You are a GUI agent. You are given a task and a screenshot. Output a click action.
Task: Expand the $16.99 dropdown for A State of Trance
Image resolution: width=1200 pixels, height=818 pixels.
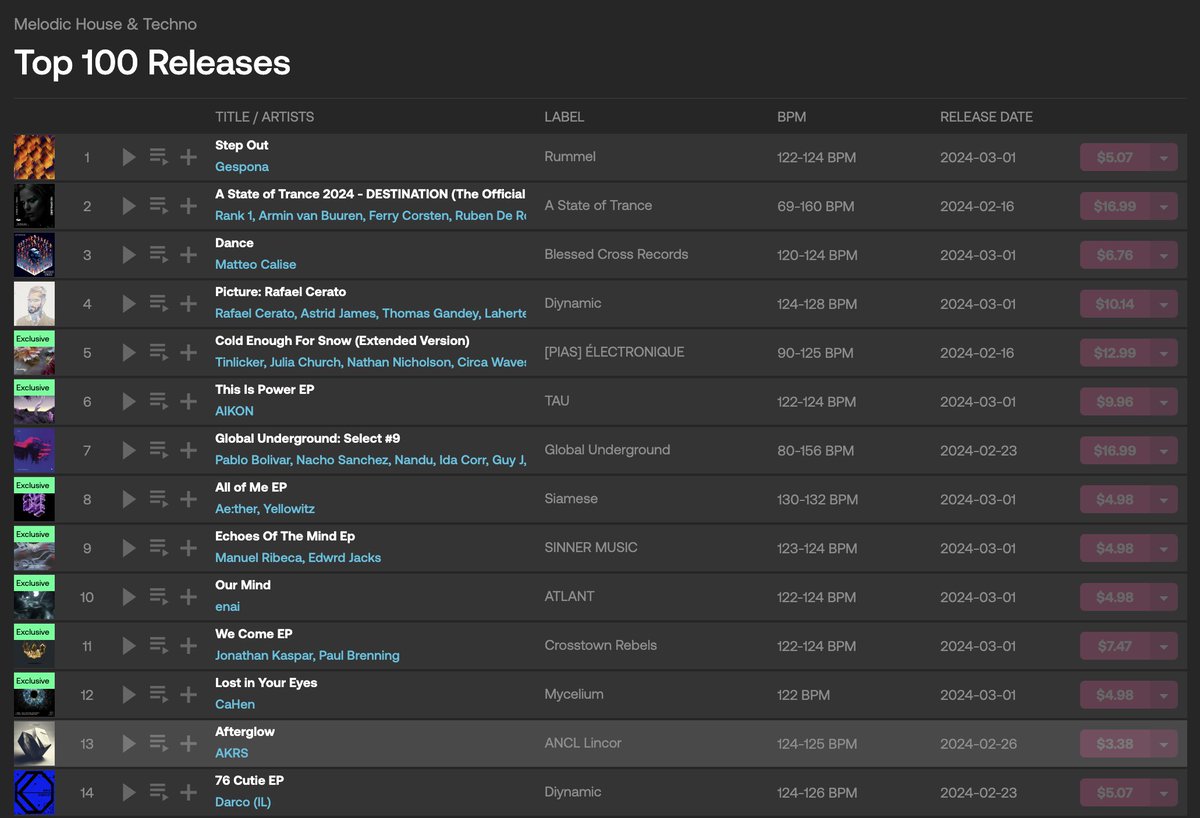(1165, 205)
